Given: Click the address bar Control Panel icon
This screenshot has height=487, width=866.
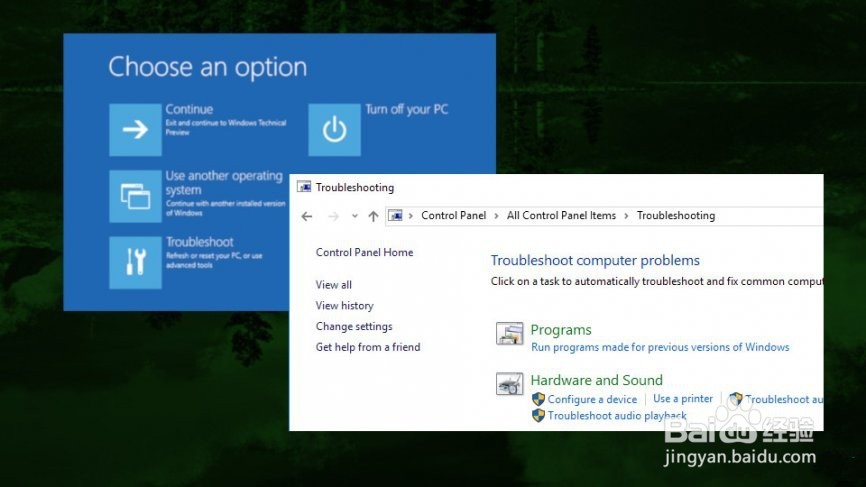Looking at the screenshot, I should tap(395, 215).
